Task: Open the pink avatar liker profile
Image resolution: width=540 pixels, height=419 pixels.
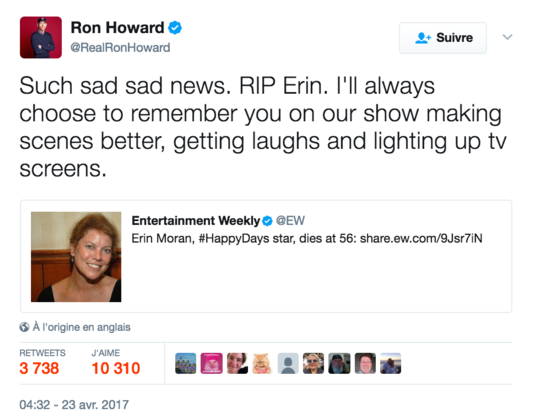Action: [x=211, y=363]
